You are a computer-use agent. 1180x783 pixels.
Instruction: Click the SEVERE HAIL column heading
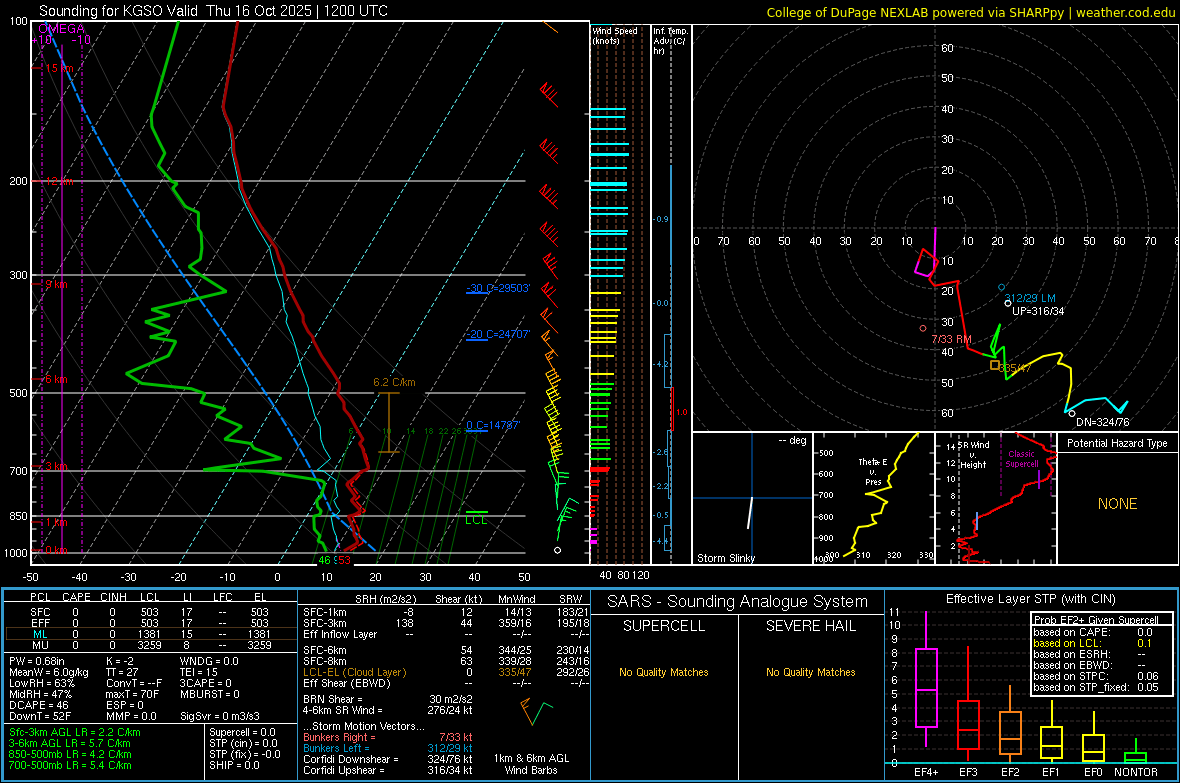click(810, 626)
